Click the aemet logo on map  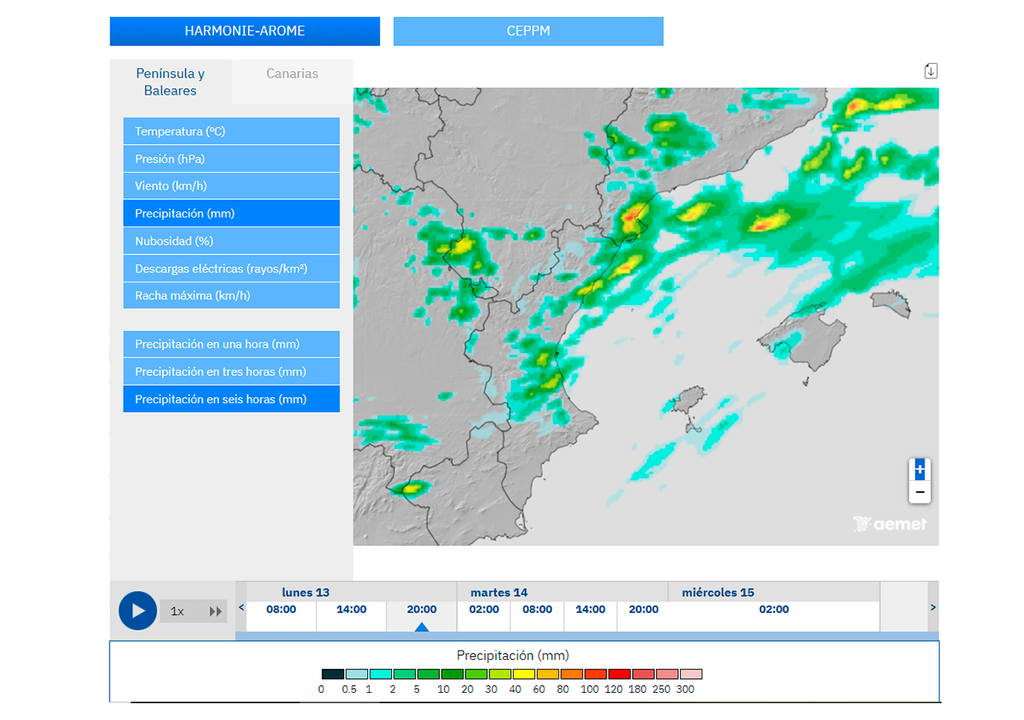click(x=890, y=524)
